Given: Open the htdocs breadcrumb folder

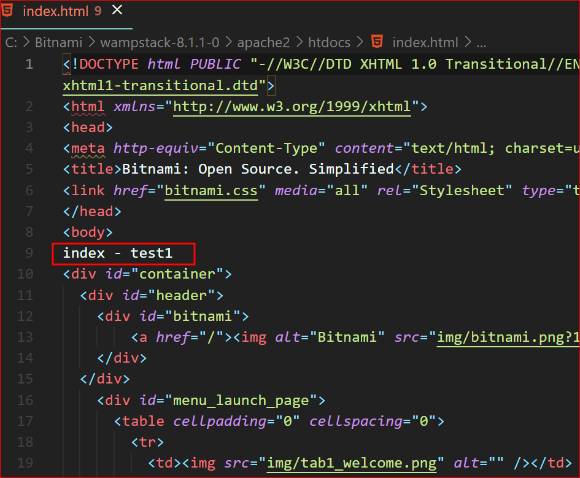Looking at the screenshot, I should point(329,43).
